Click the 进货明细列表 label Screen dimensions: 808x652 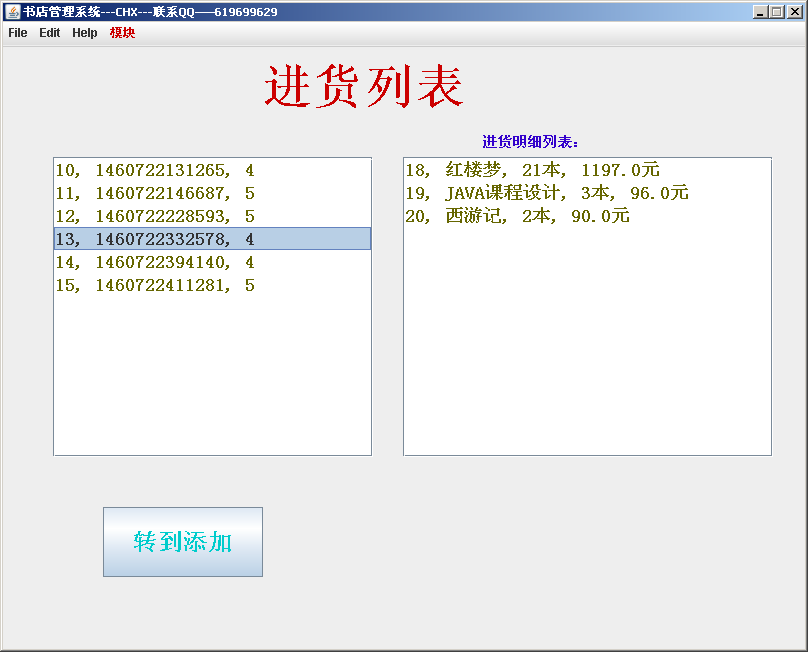[x=530, y=142]
